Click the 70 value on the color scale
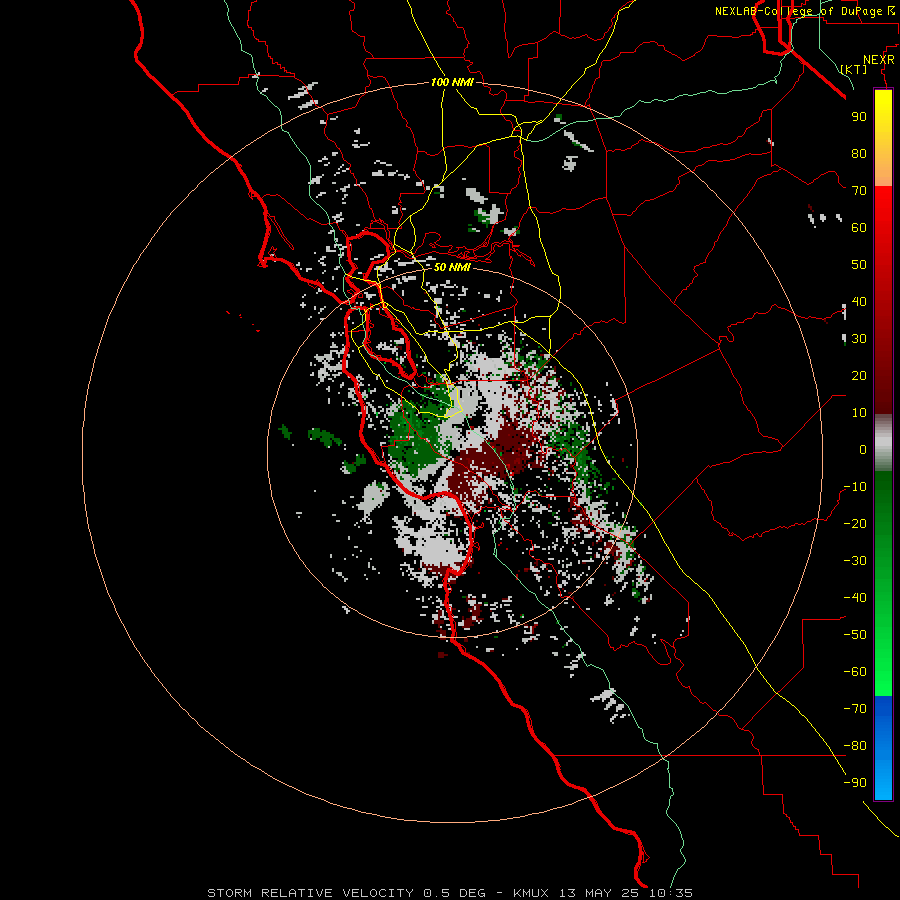This screenshot has height=900, width=900. tap(859, 191)
